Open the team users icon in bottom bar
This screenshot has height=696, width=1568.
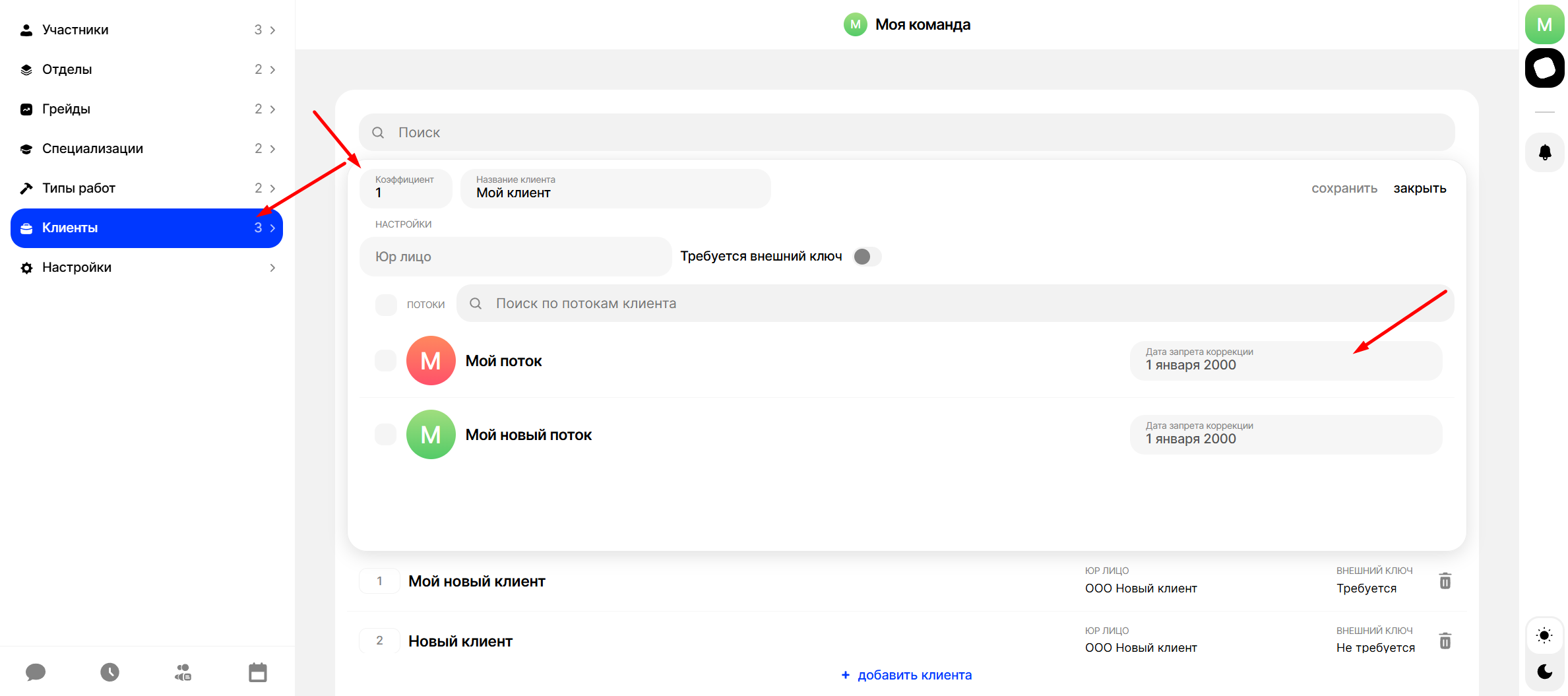[183, 672]
